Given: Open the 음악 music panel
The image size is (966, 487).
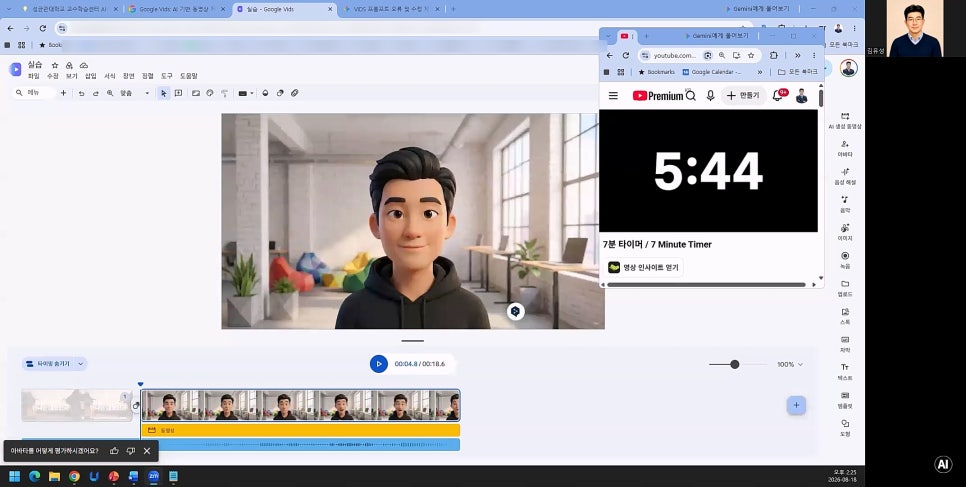Looking at the screenshot, I should [x=845, y=204].
